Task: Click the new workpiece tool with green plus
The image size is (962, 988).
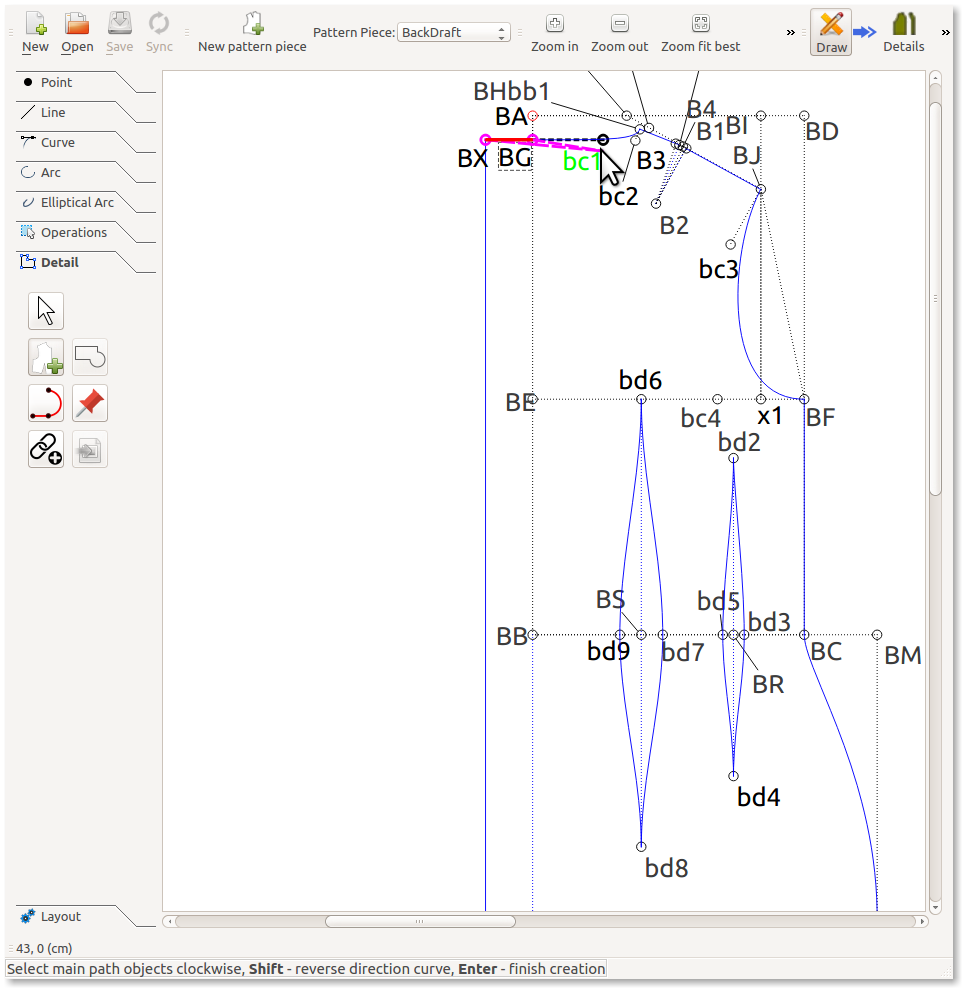Action: pyautogui.click(x=46, y=357)
